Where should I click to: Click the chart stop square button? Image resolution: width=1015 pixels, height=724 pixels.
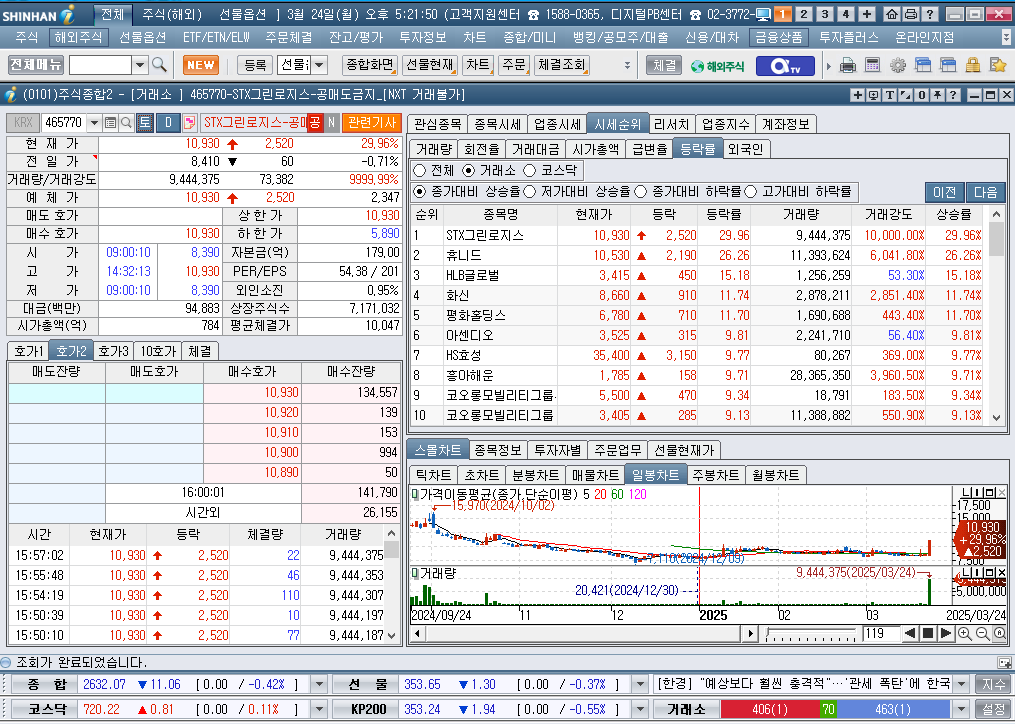coord(928,633)
